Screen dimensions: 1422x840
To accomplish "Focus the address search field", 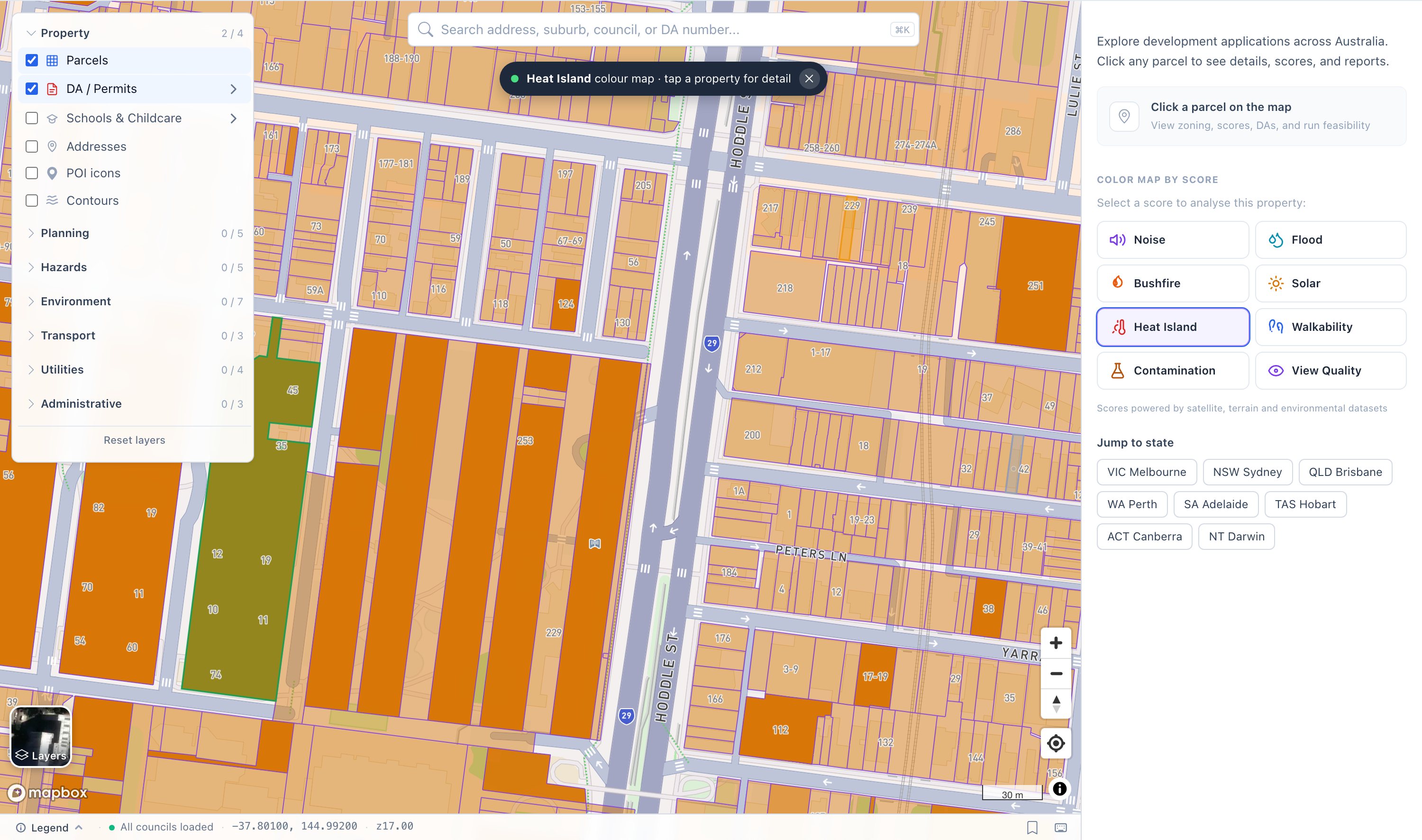I will point(663,29).
